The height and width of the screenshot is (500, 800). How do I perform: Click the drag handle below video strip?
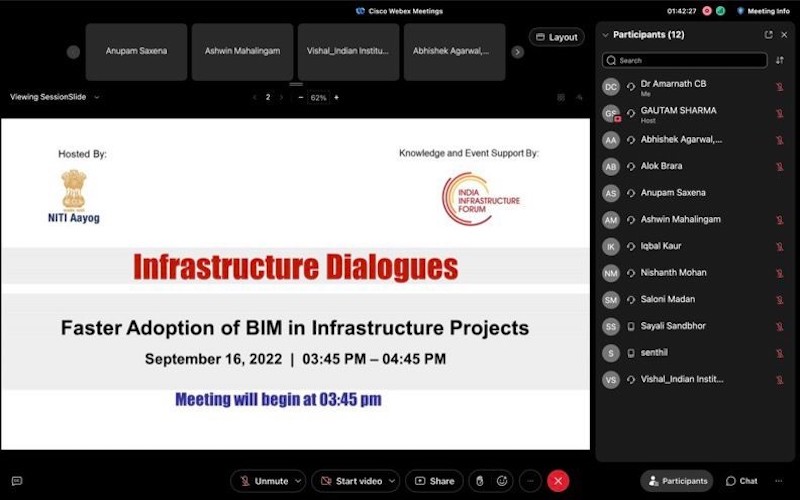(x=296, y=84)
